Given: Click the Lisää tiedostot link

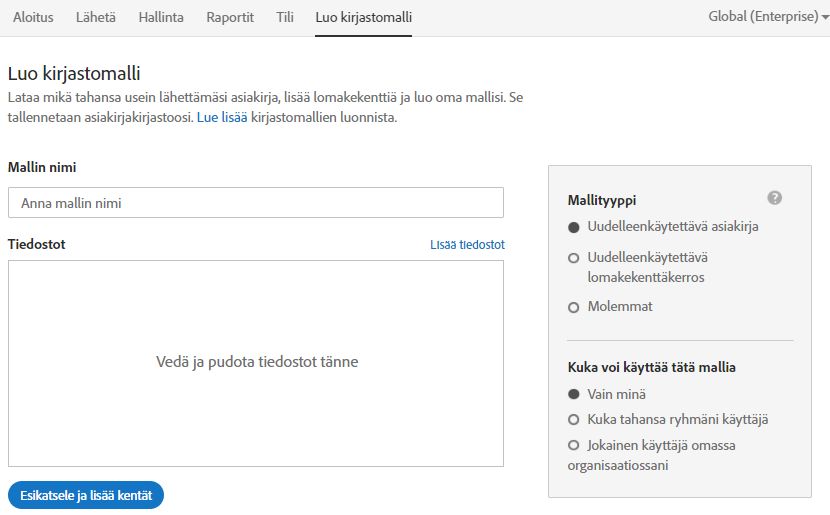Looking at the screenshot, I should (x=467, y=245).
